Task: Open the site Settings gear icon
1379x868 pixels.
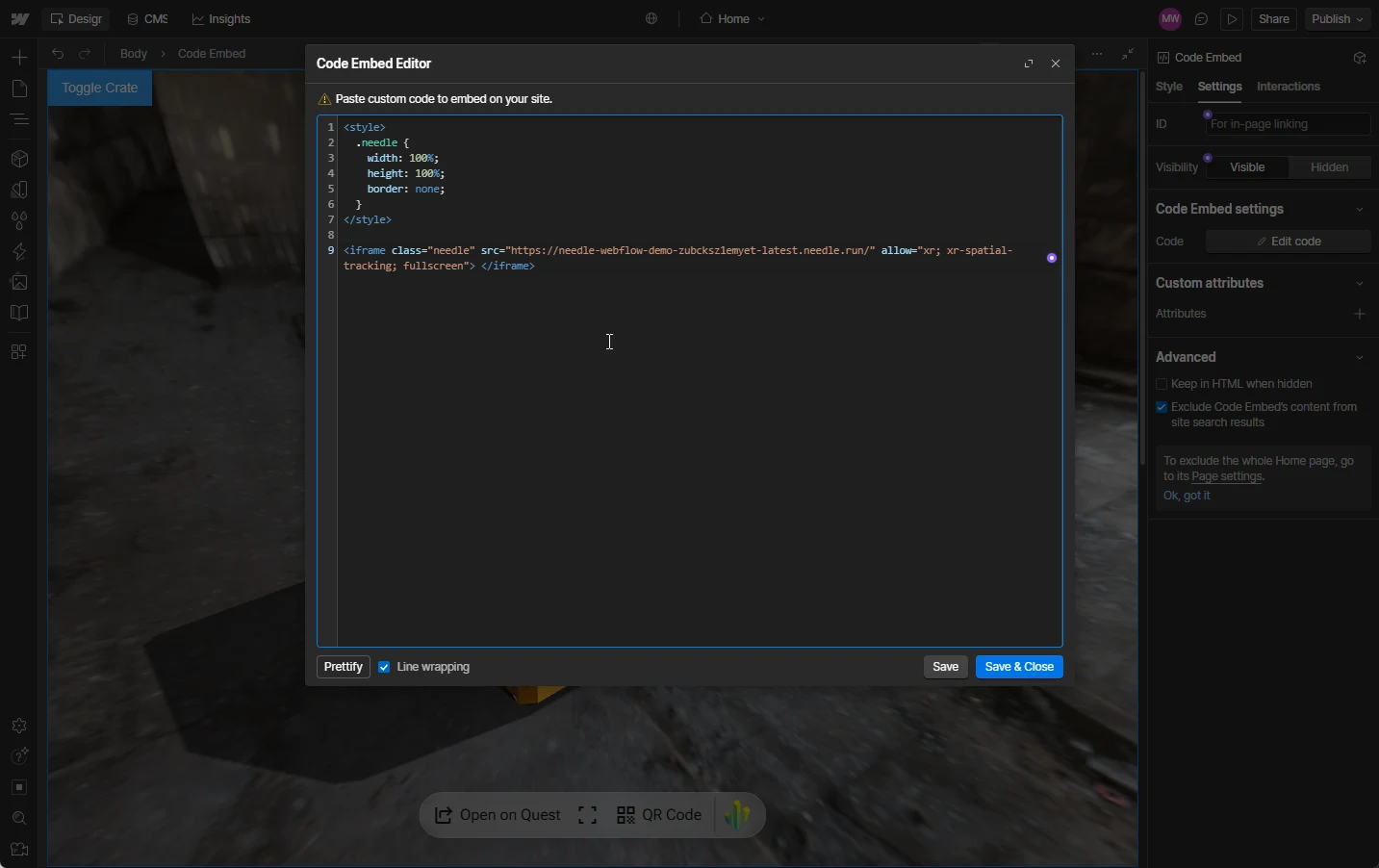Action: [19, 726]
